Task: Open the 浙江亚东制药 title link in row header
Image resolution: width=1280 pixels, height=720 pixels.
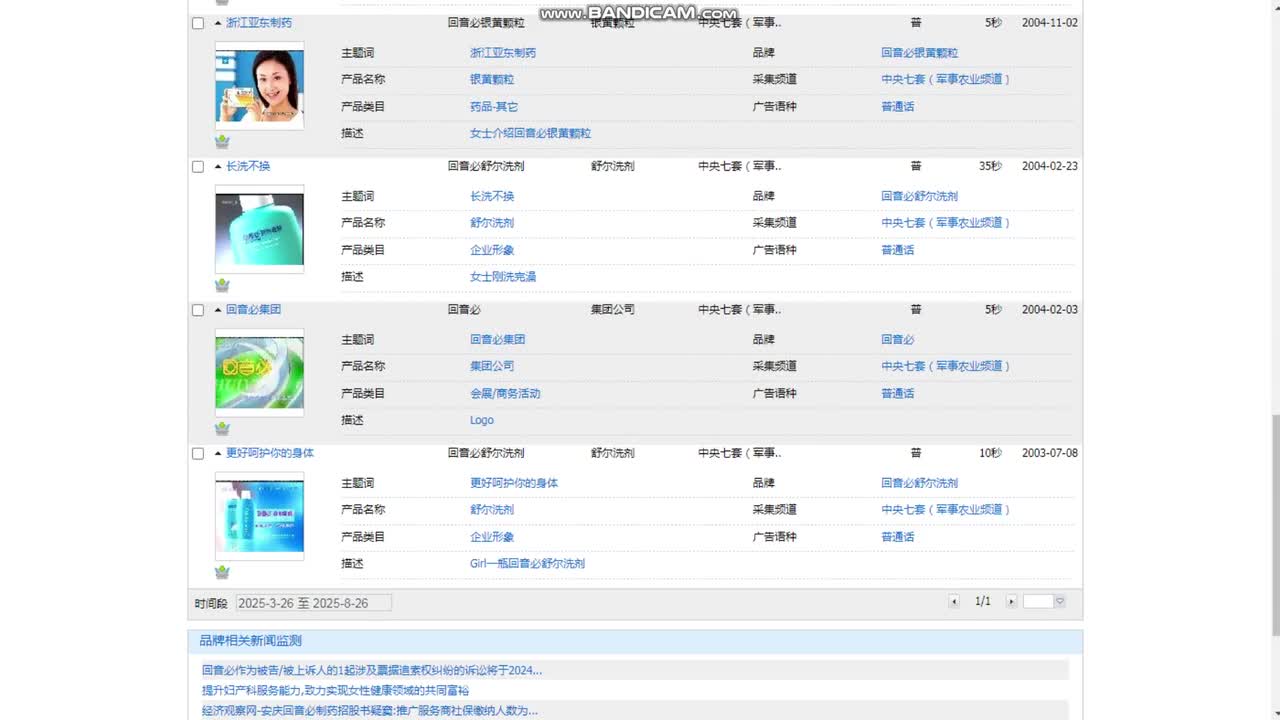Action: [259, 23]
